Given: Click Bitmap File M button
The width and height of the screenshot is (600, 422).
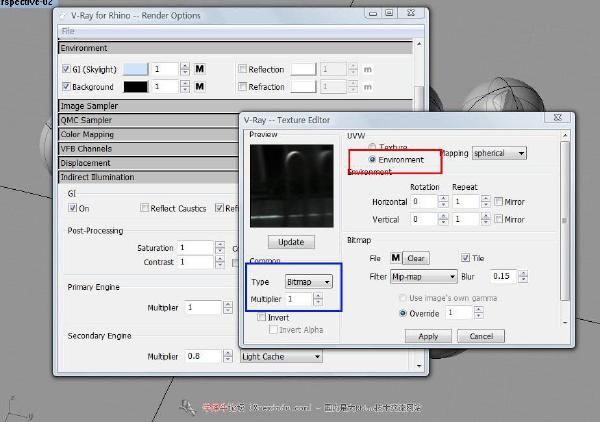Looking at the screenshot, I should pos(395,258).
